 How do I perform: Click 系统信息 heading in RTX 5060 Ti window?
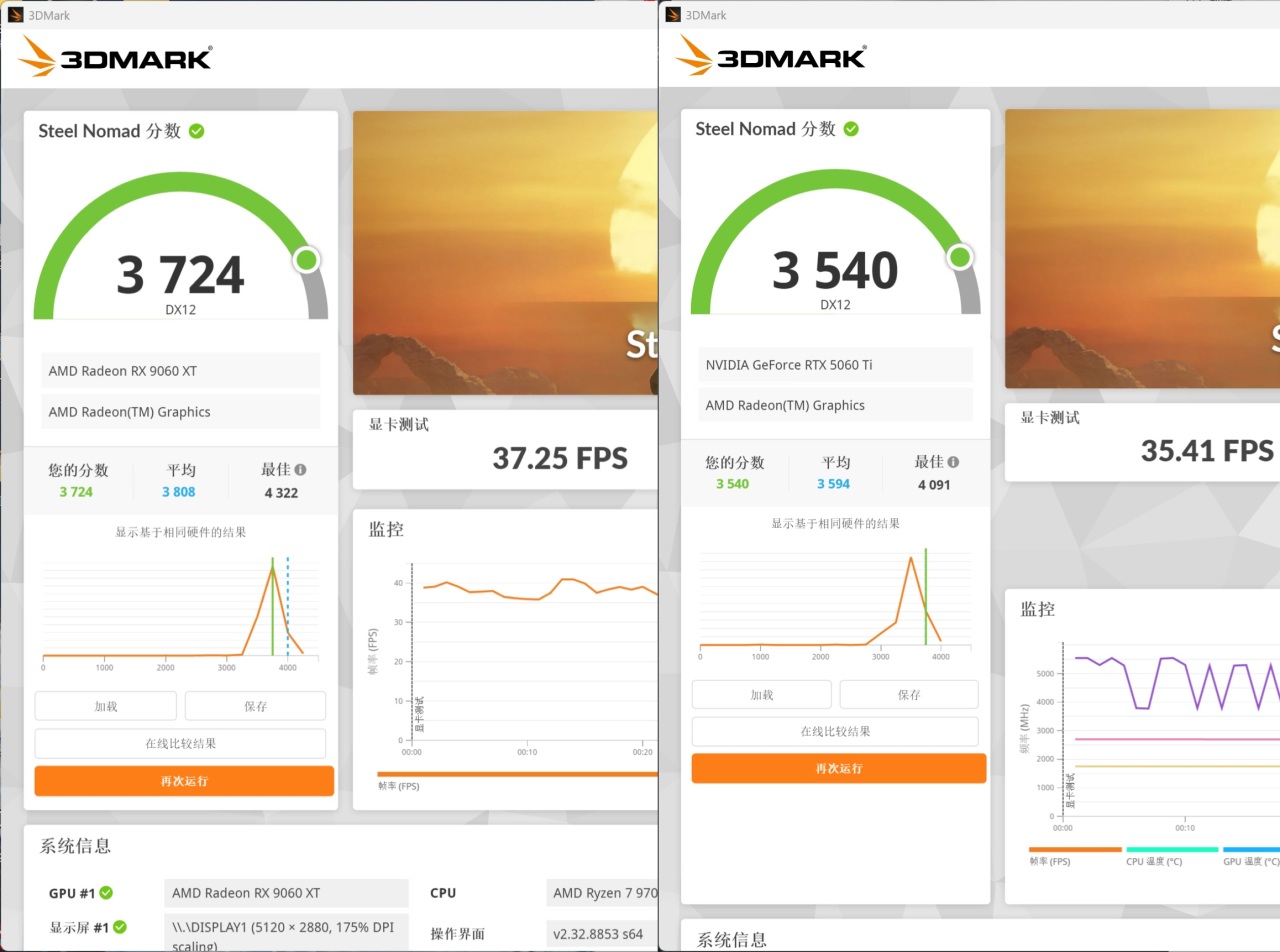[732, 940]
